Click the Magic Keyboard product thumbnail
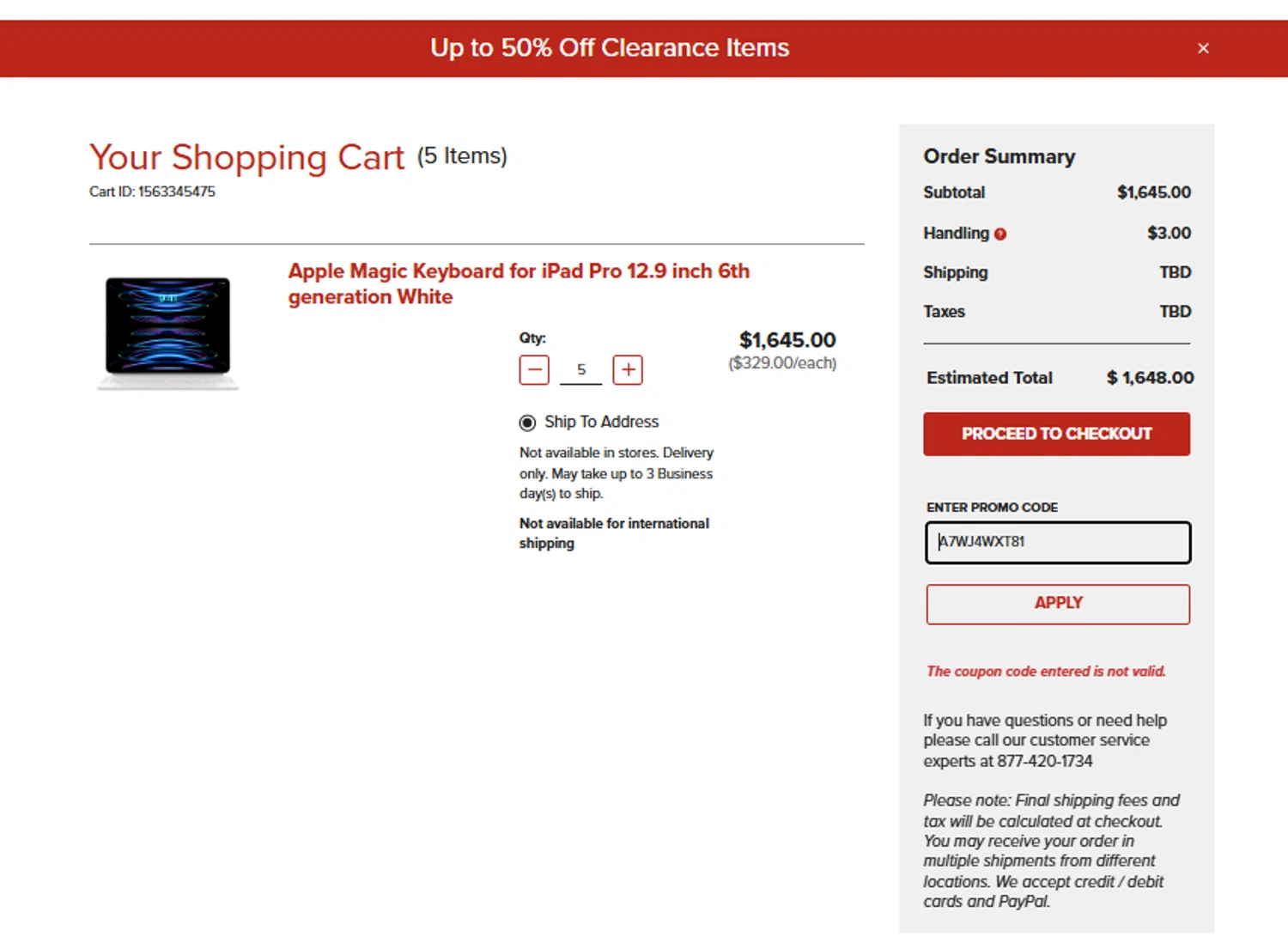 coord(167,332)
